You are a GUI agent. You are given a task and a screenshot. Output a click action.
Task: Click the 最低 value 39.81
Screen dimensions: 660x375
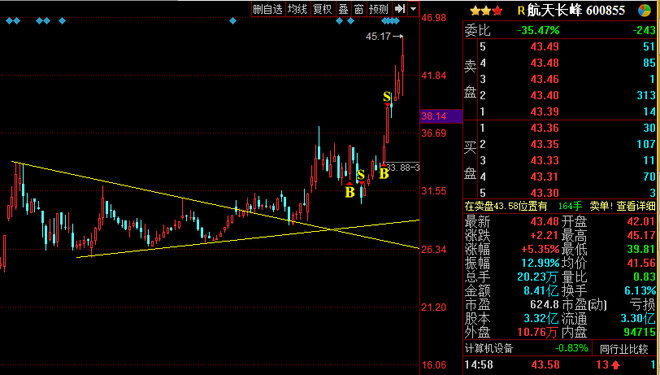641,249
